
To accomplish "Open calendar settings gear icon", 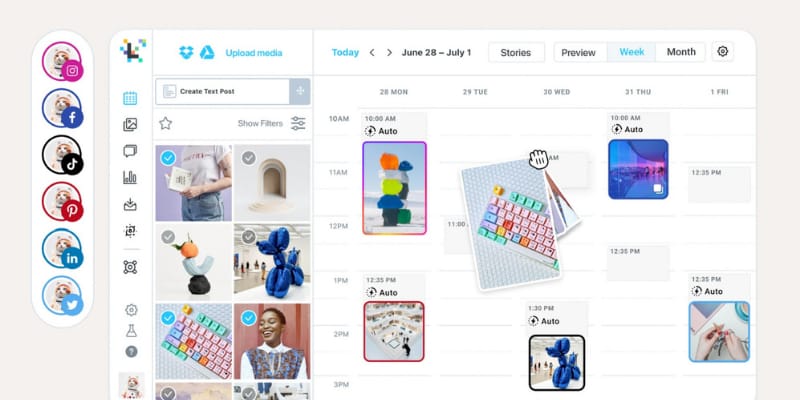I will [x=722, y=52].
